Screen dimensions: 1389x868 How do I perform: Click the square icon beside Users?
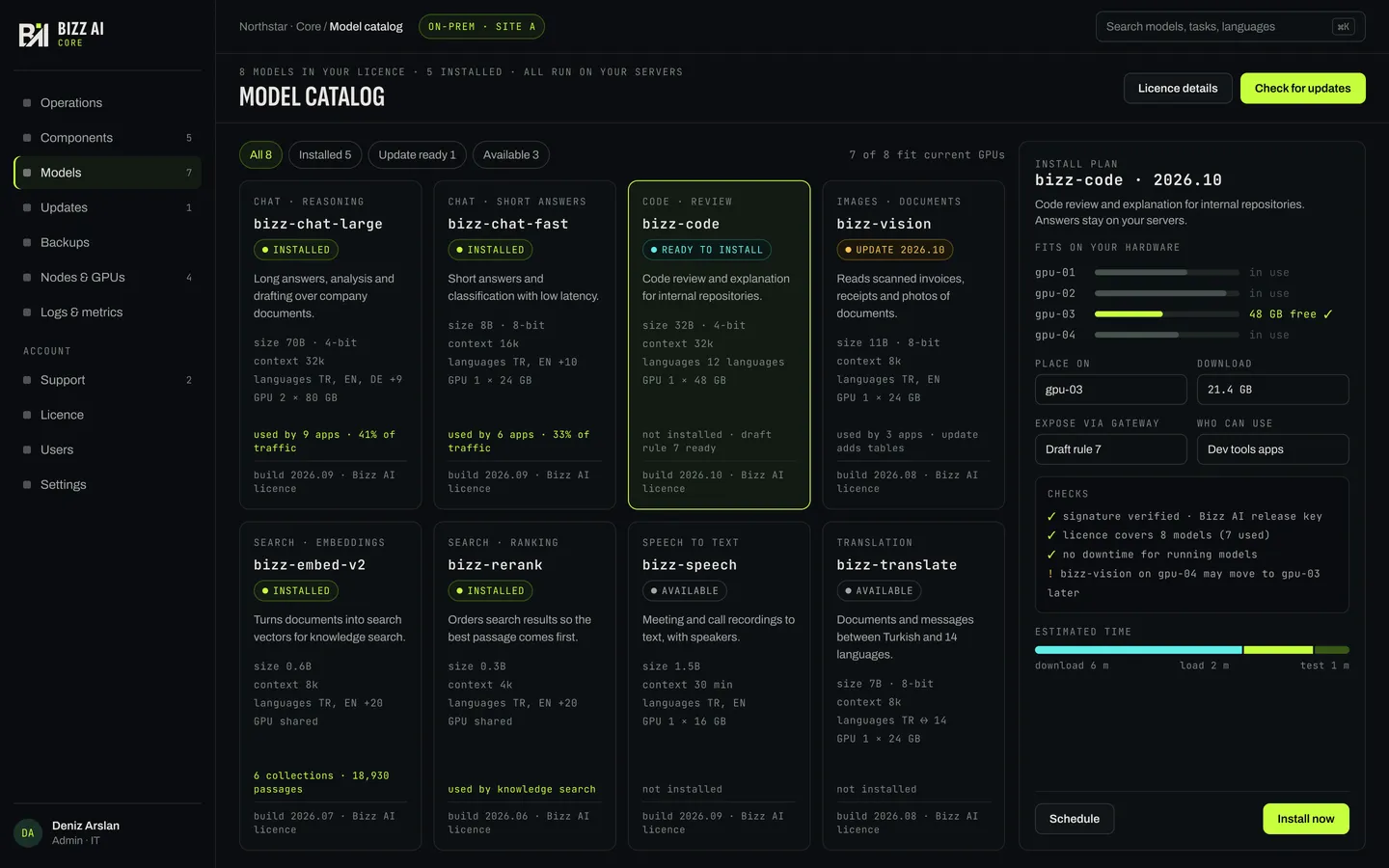27,449
